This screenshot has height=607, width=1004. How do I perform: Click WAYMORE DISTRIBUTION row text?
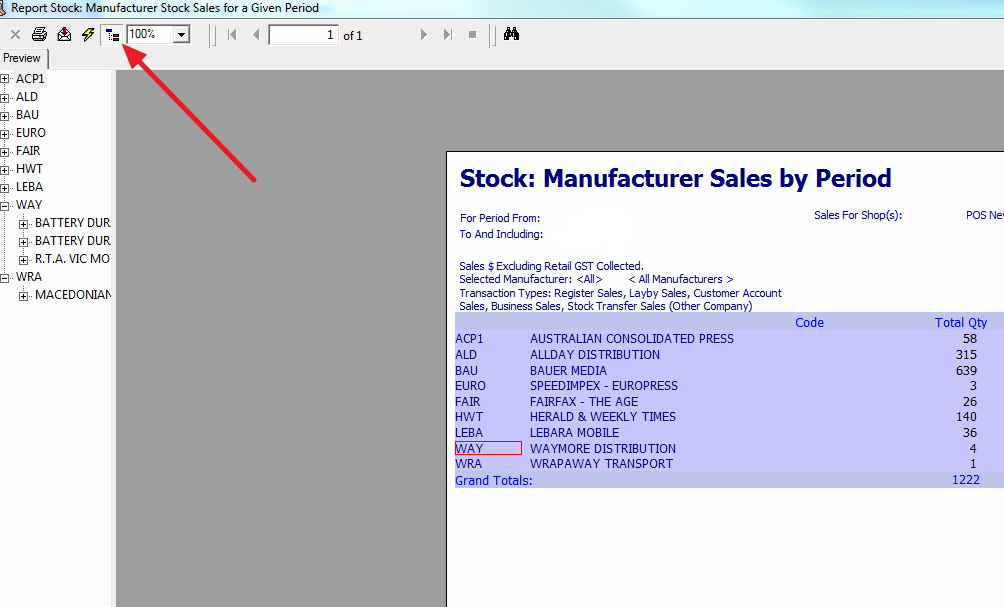point(603,449)
